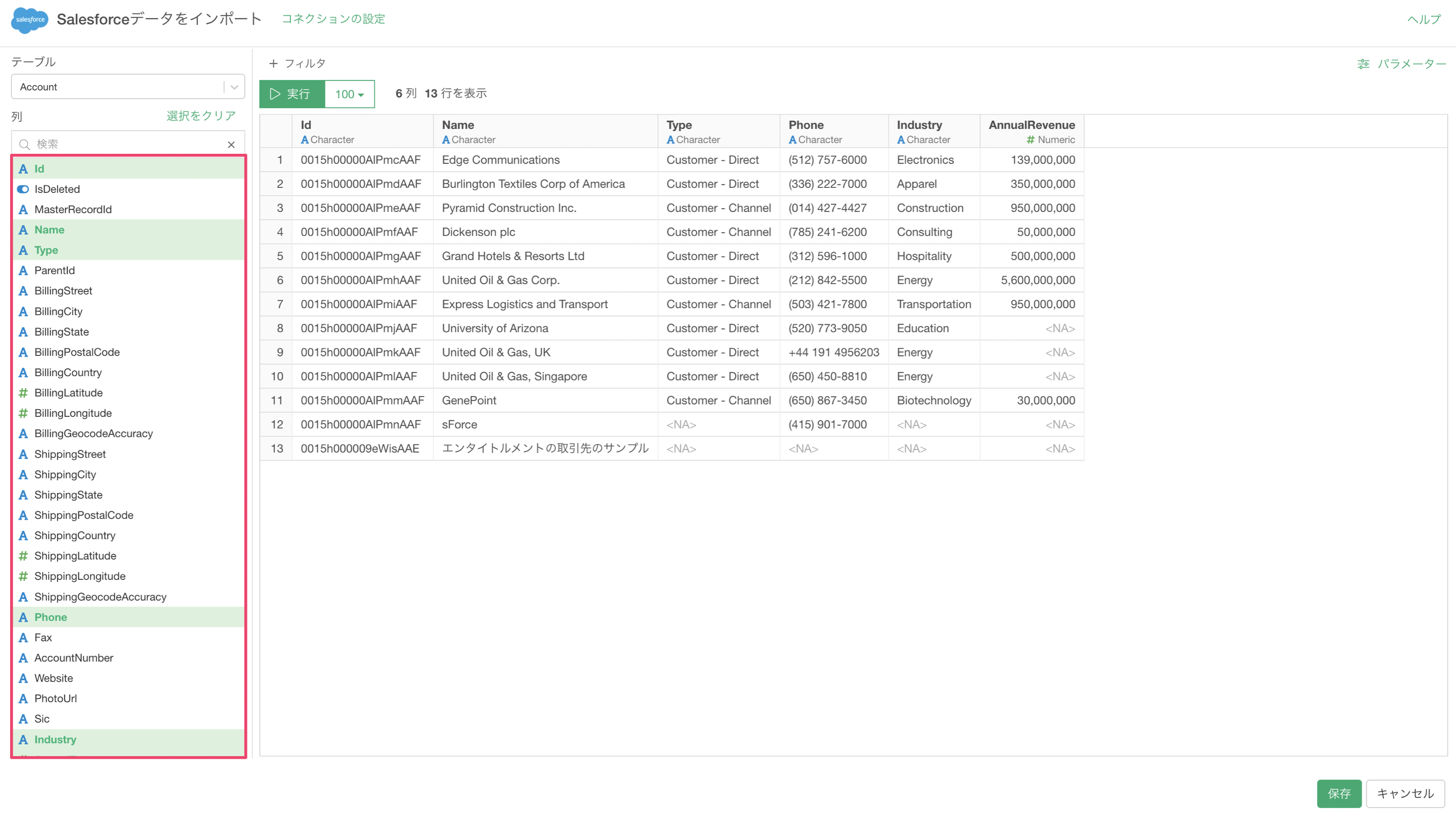
Task: Select the ParentId column
Action: point(129,270)
